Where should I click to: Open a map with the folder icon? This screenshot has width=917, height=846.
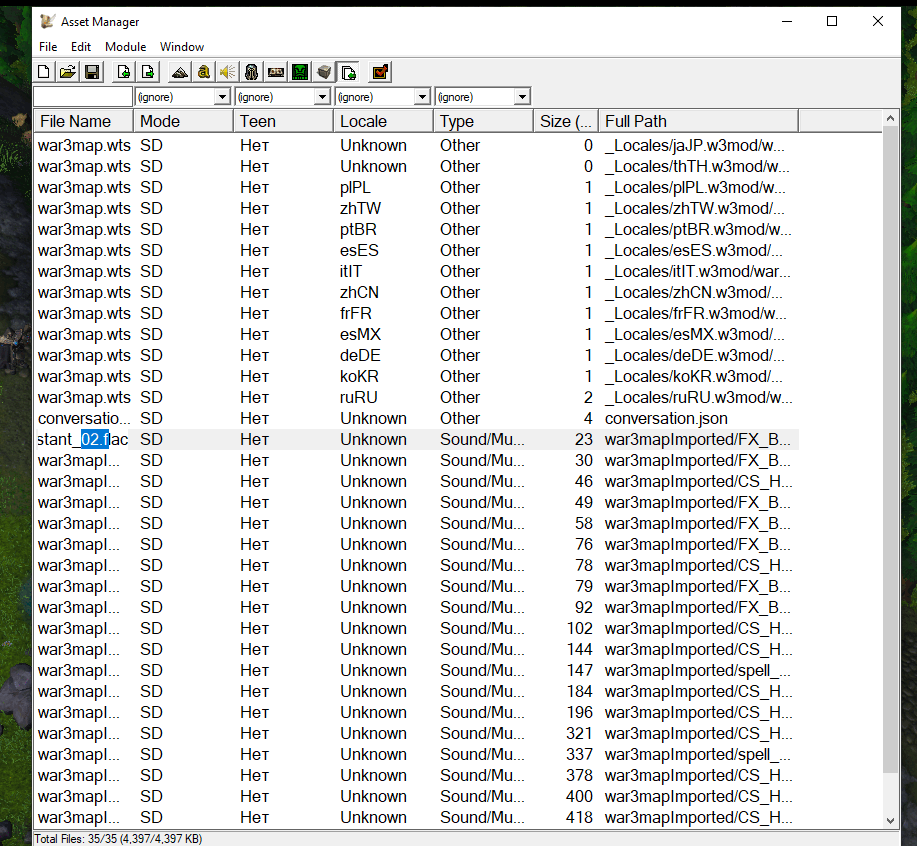coord(67,72)
